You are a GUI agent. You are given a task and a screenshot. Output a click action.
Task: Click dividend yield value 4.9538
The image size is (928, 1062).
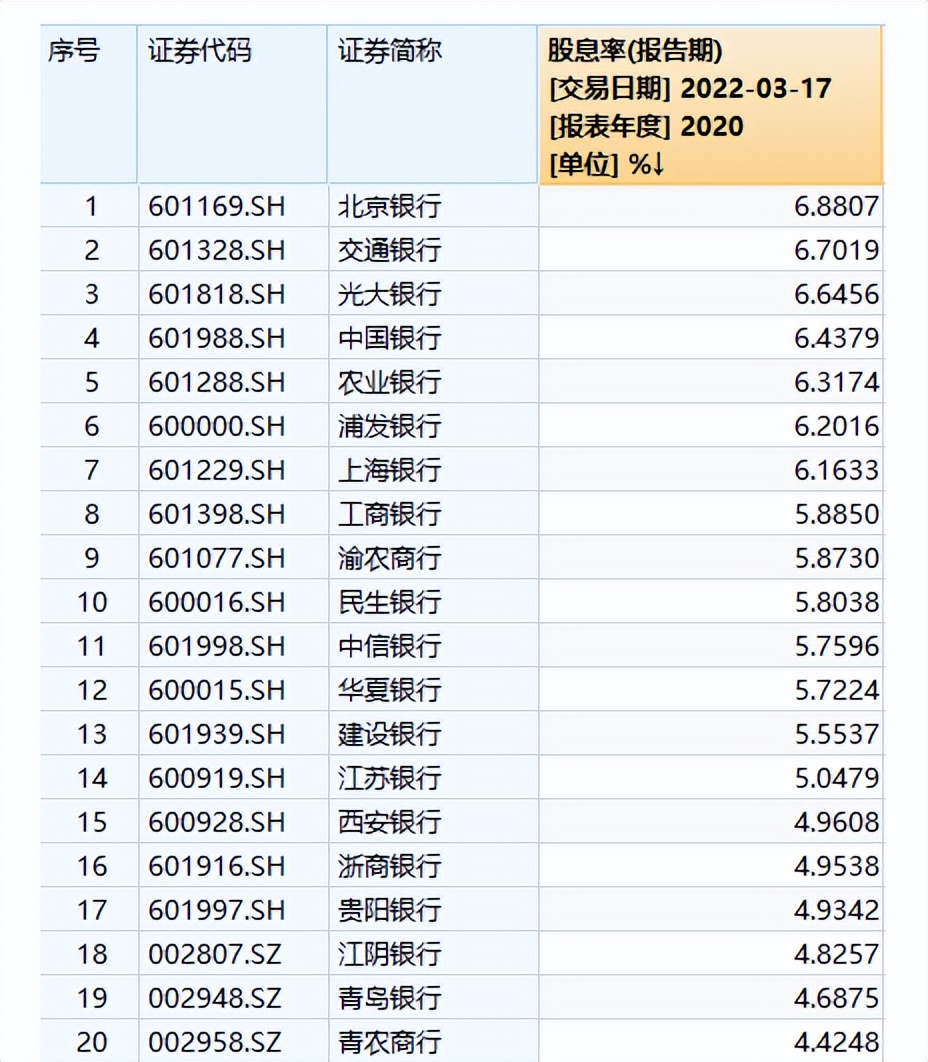click(x=836, y=866)
